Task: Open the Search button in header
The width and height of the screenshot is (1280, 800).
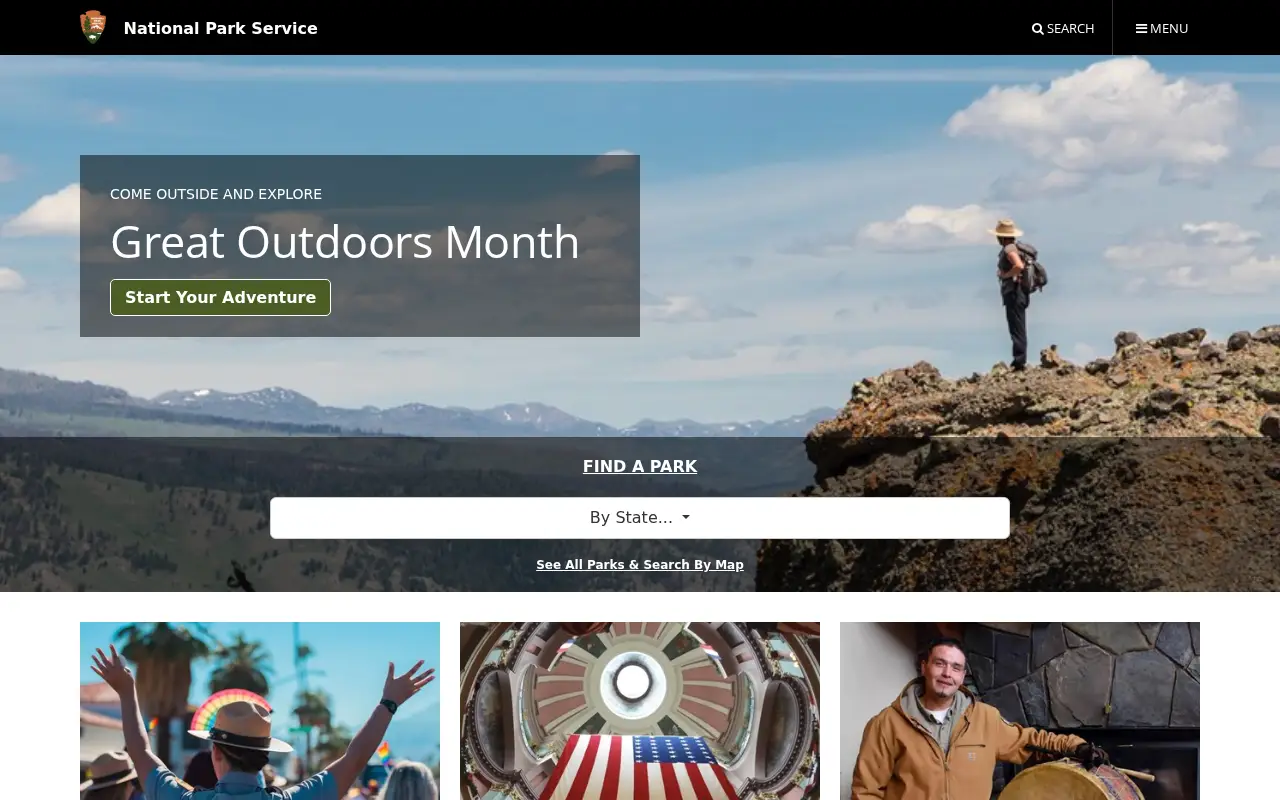Action: [x=1063, y=28]
